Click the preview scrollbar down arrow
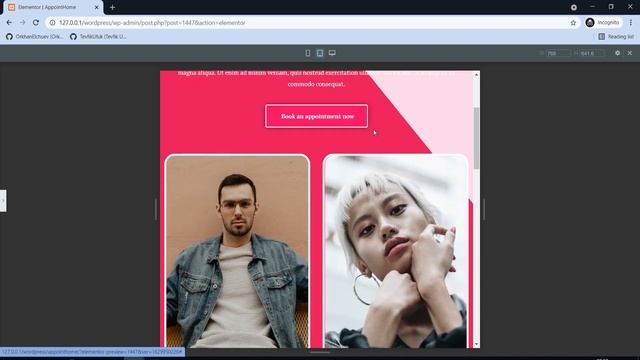640x360 pixels. (x=476, y=344)
